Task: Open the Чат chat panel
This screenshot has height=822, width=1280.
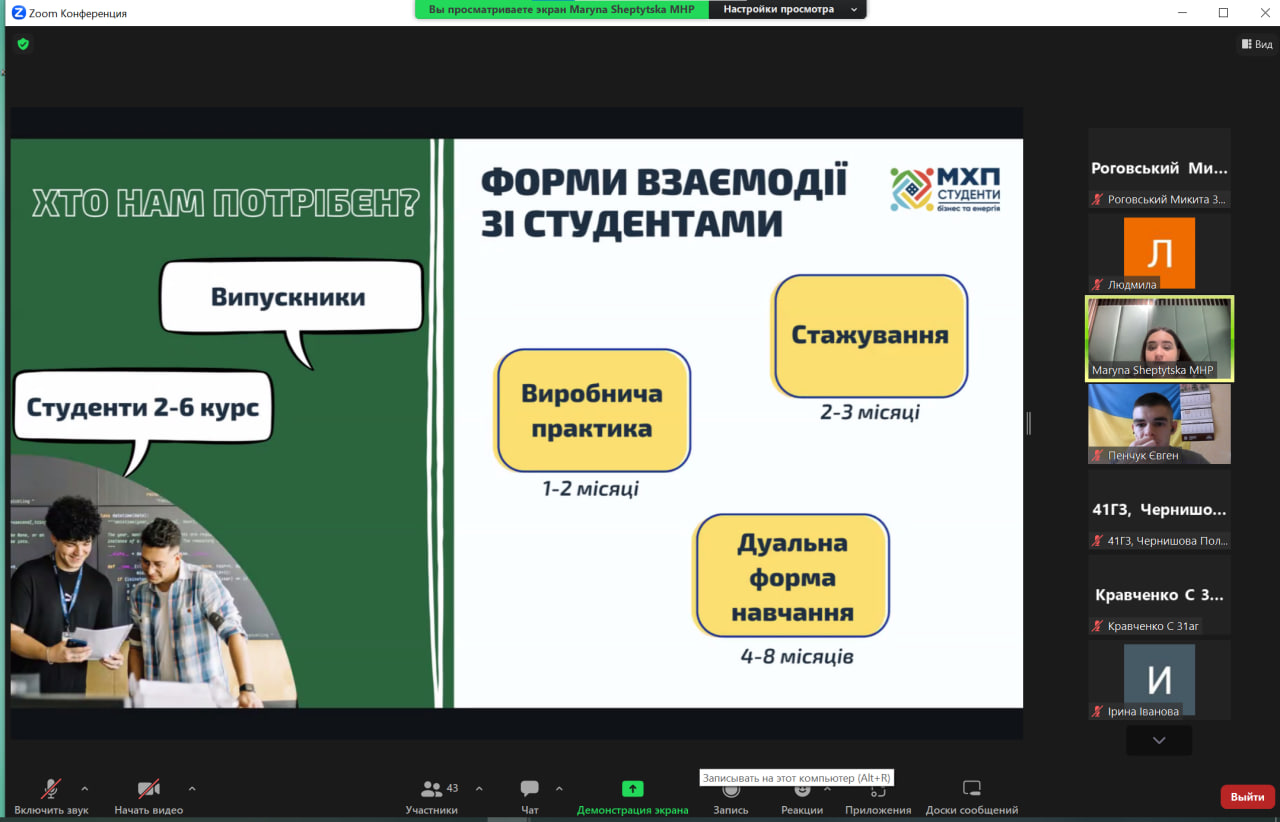Action: click(x=530, y=797)
